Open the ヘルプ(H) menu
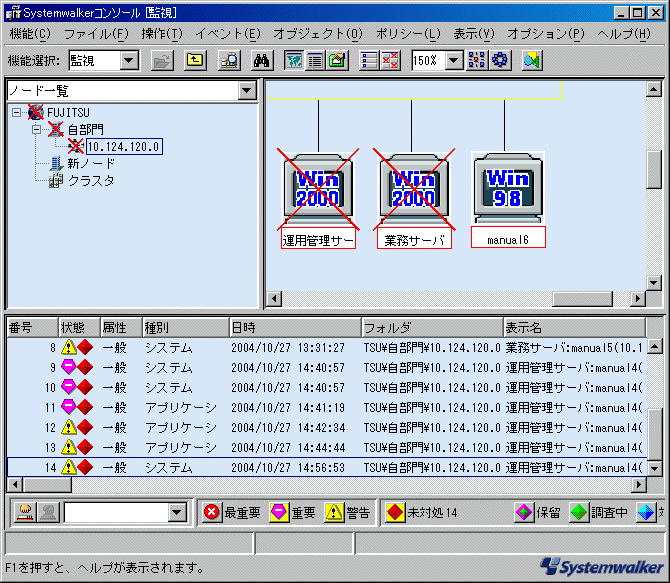670x583 pixels. [x=624, y=33]
